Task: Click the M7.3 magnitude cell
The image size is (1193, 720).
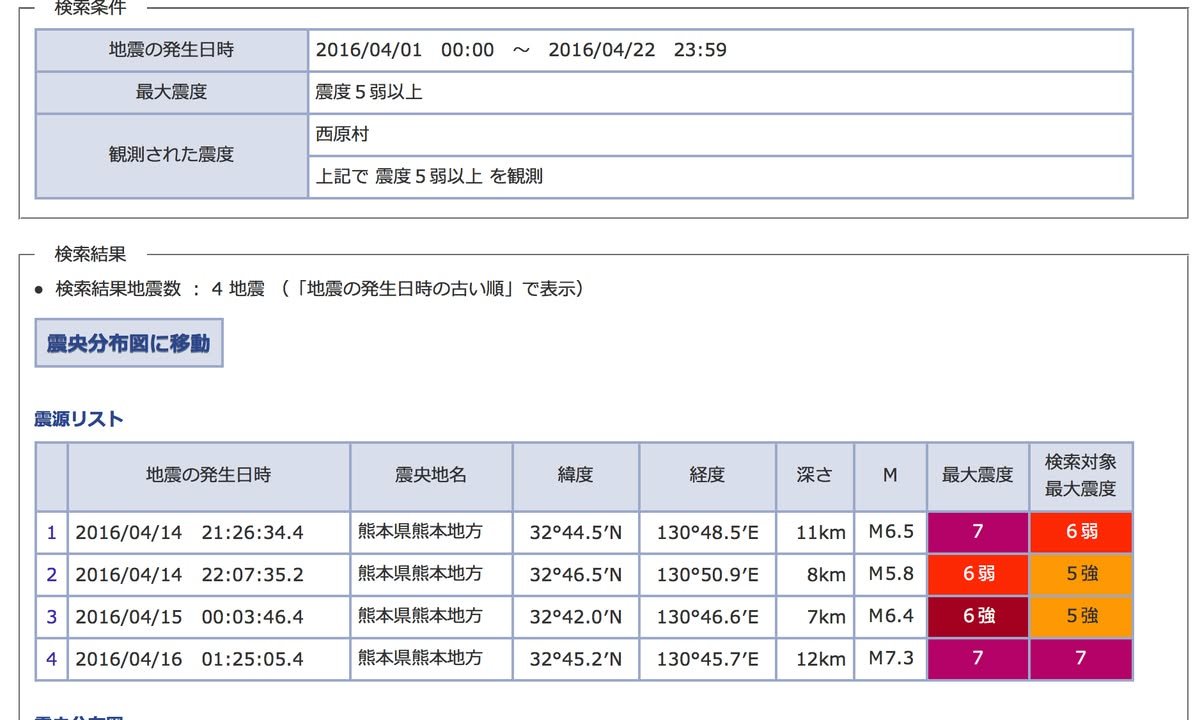Action: pyautogui.click(x=889, y=660)
